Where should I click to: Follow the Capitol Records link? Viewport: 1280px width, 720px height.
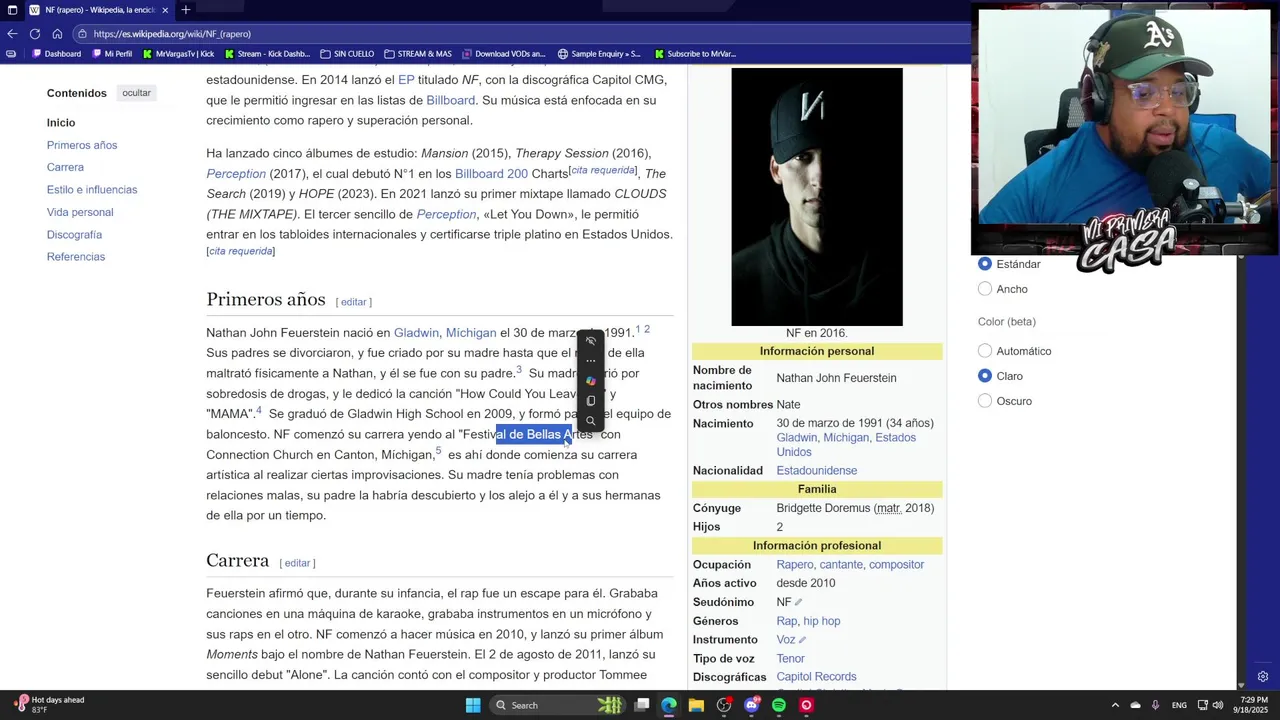pyautogui.click(x=816, y=677)
